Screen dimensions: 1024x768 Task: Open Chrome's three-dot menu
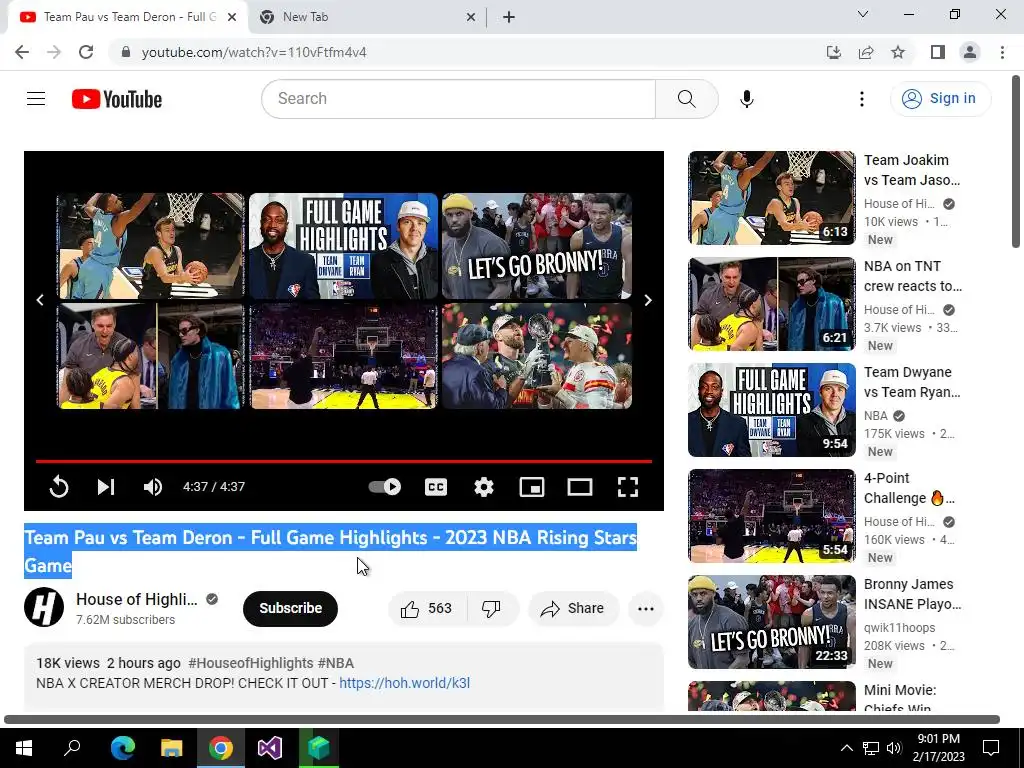click(x=1002, y=52)
